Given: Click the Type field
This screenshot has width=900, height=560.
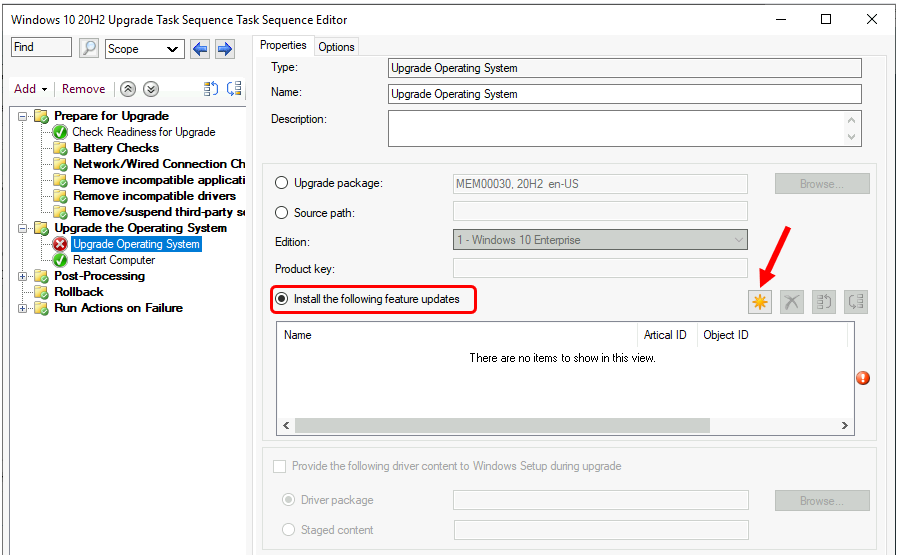Looking at the screenshot, I should pyautogui.click(x=624, y=68).
